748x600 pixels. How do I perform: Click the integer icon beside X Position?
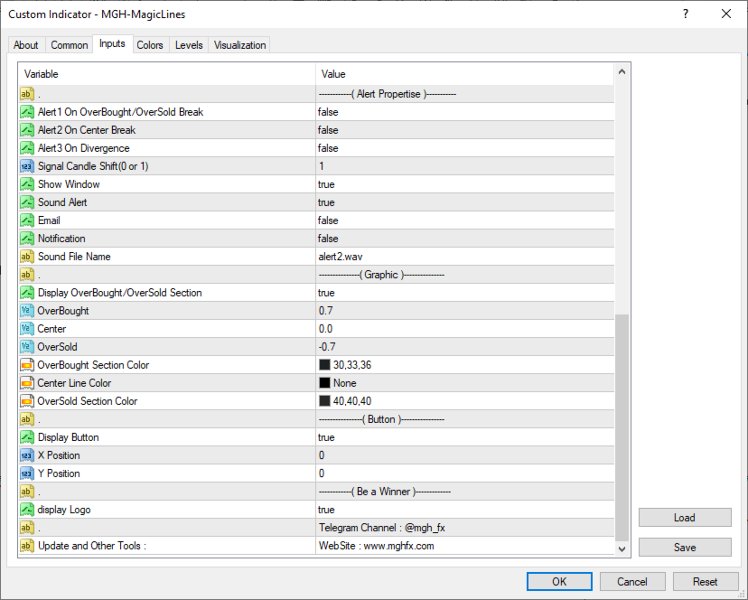pyautogui.click(x=27, y=455)
